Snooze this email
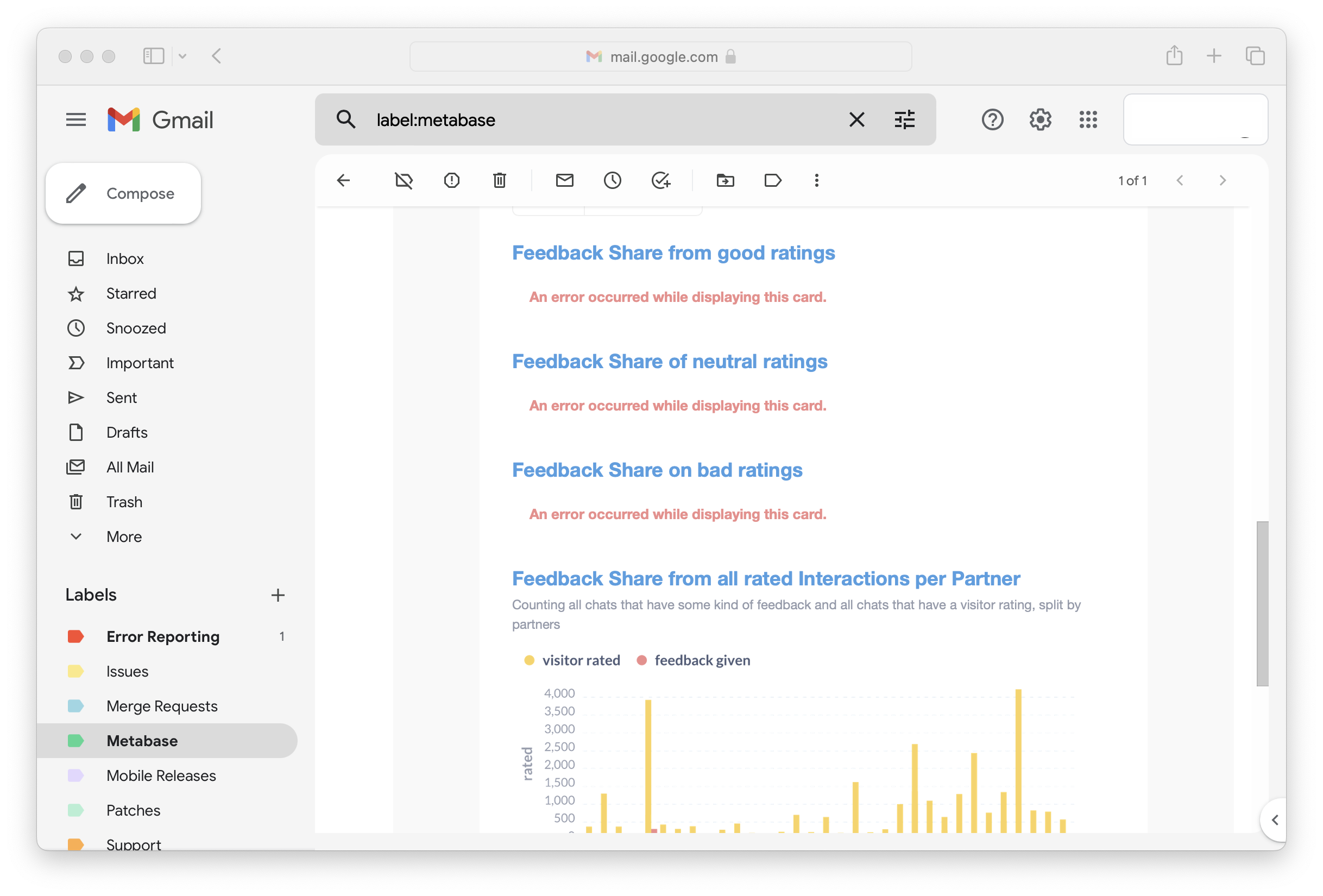The image size is (1323, 896). [613, 180]
